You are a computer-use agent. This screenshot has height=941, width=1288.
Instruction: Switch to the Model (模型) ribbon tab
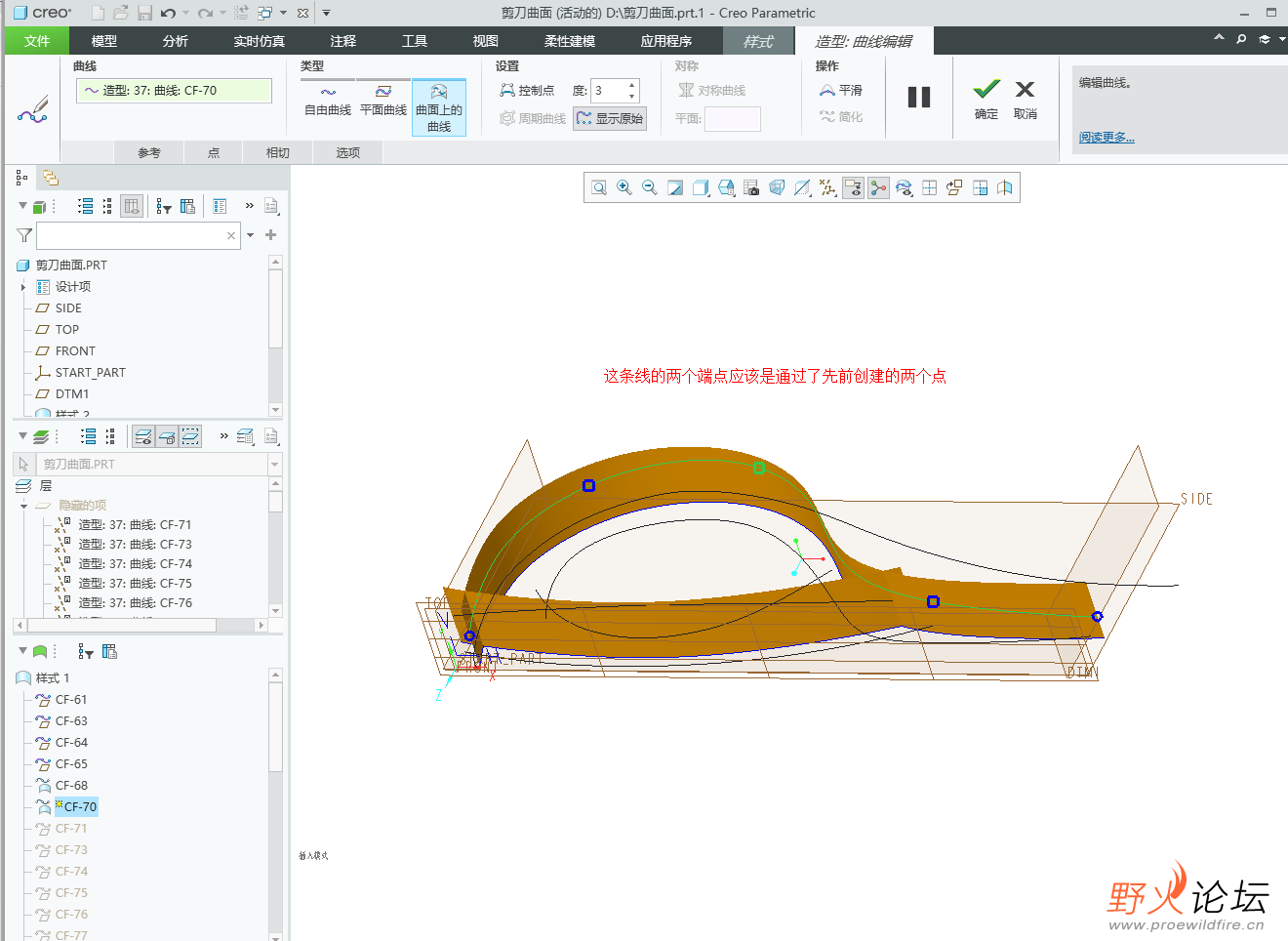(x=104, y=41)
